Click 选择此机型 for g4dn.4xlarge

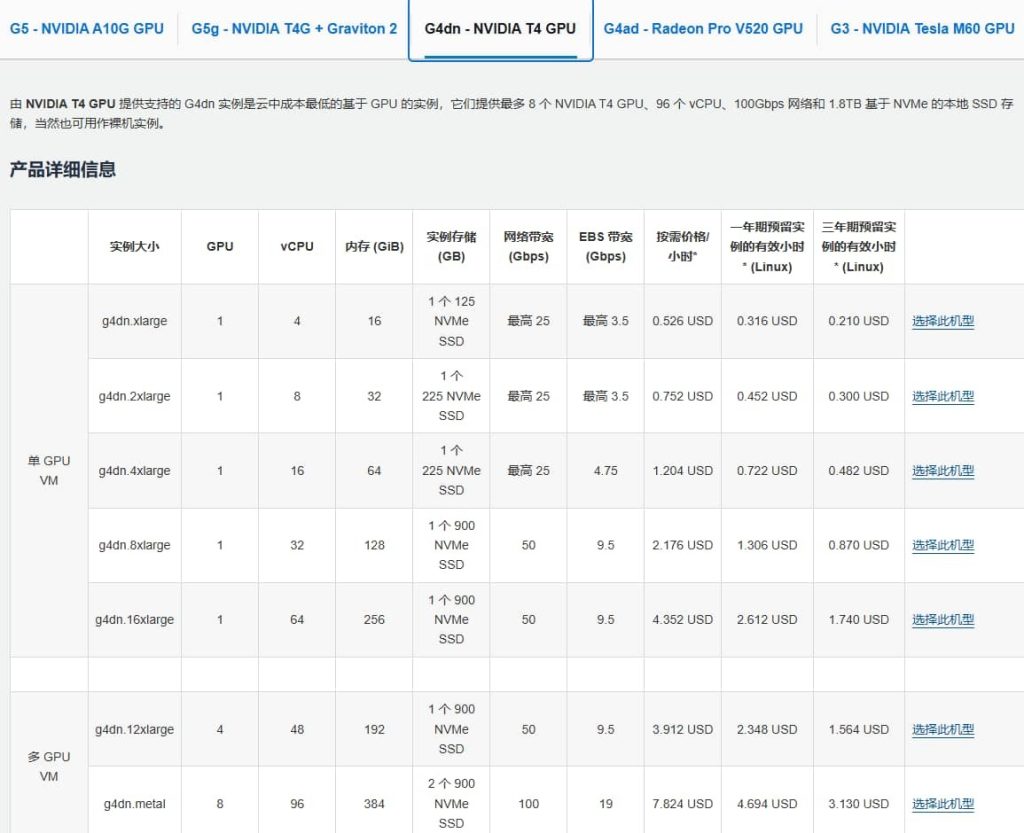[941, 470]
